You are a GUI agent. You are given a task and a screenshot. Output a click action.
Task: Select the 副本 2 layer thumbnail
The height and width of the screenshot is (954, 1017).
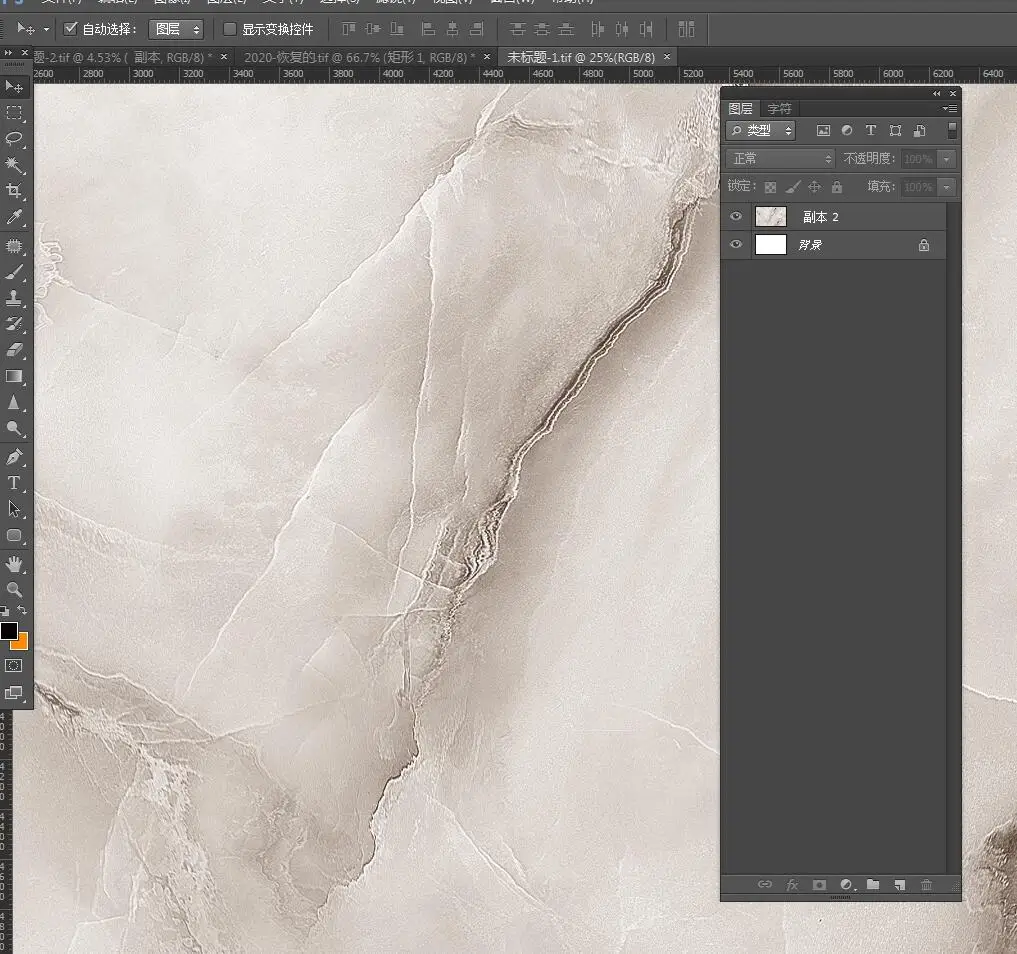(771, 217)
